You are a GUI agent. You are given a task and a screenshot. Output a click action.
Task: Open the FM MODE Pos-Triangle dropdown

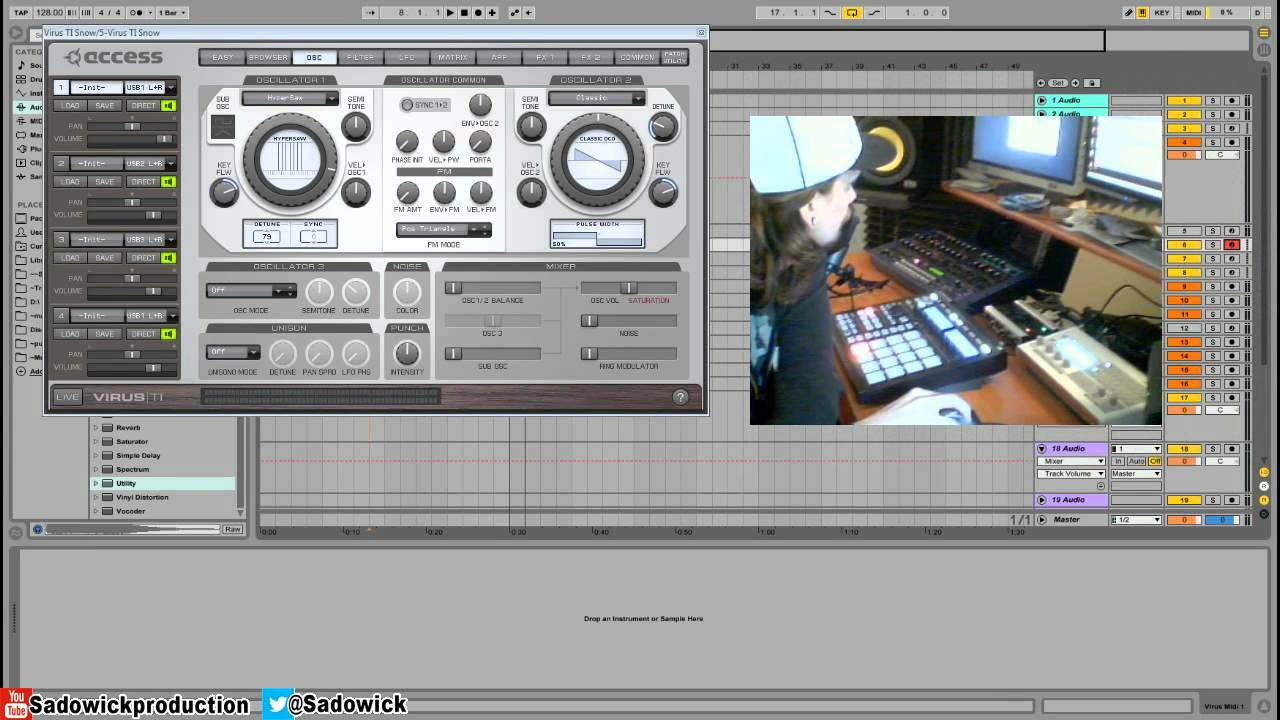pos(443,229)
